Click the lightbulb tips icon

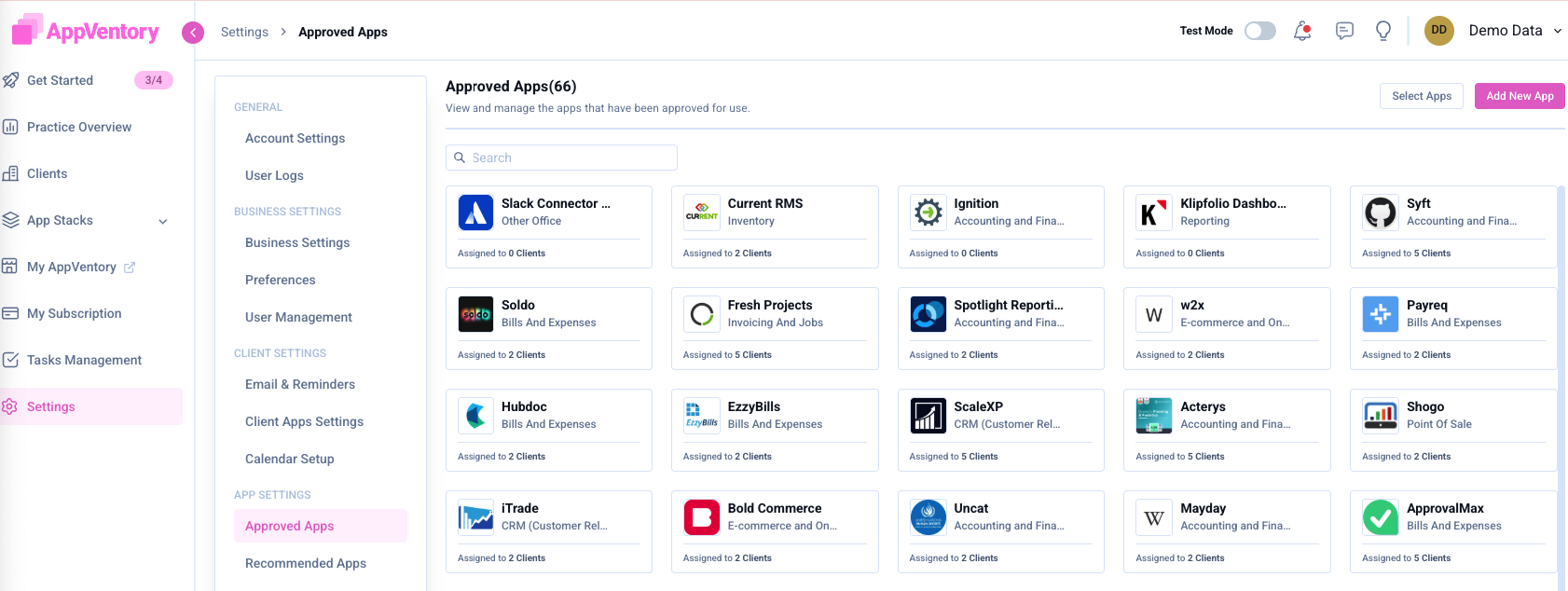tap(1383, 31)
